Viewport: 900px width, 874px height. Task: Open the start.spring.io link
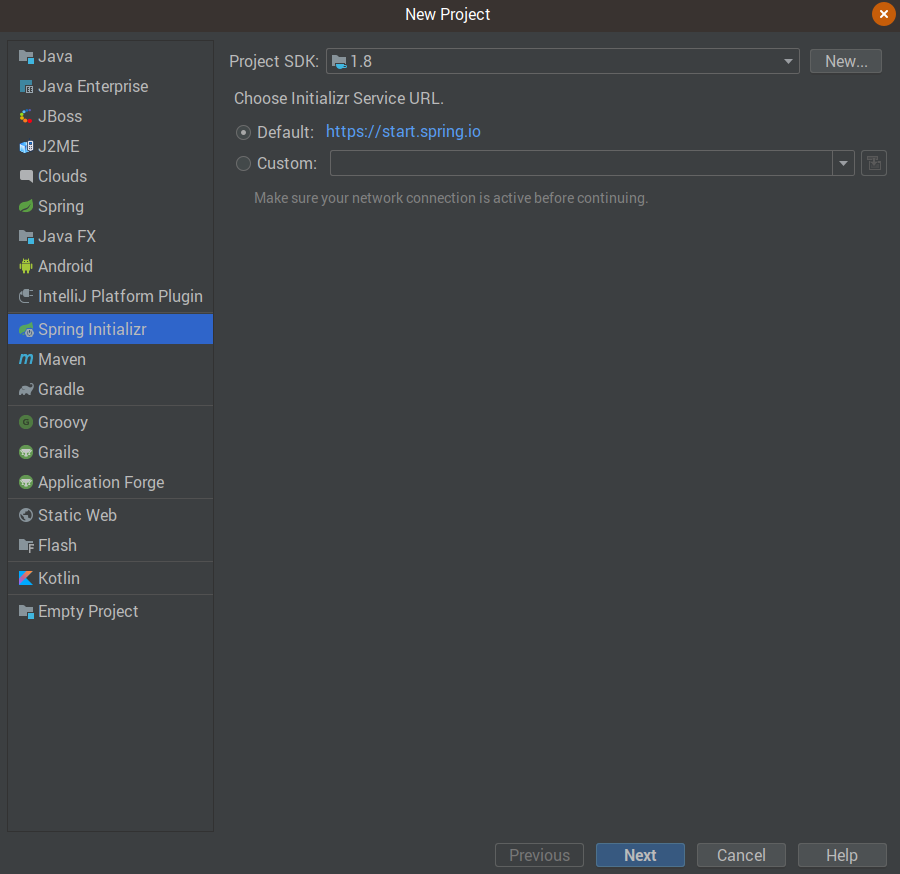click(403, 131)
